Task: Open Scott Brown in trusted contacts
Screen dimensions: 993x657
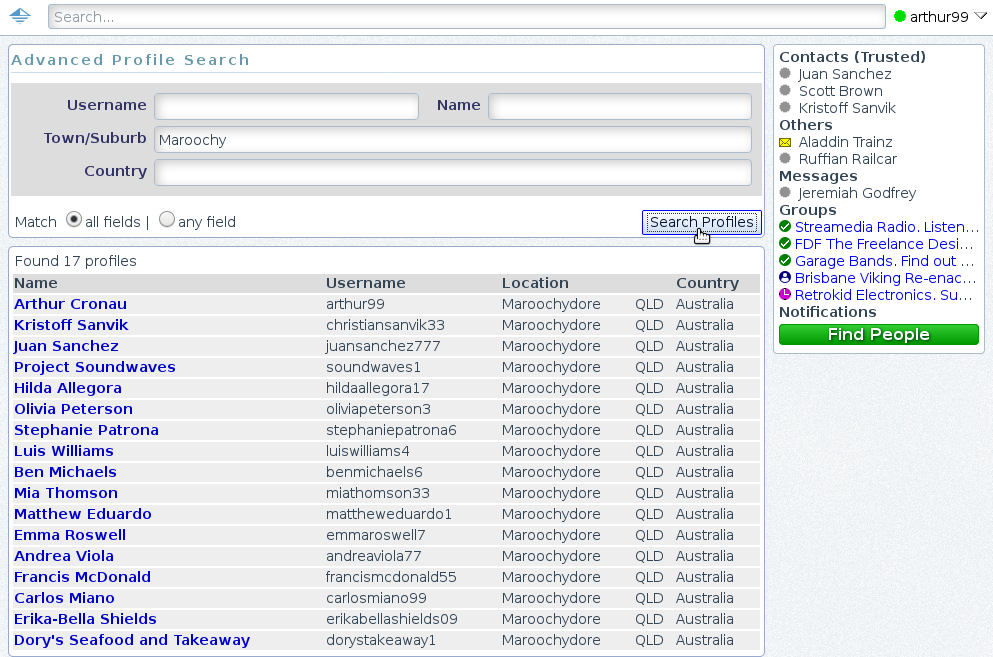Action: [840, 91]
